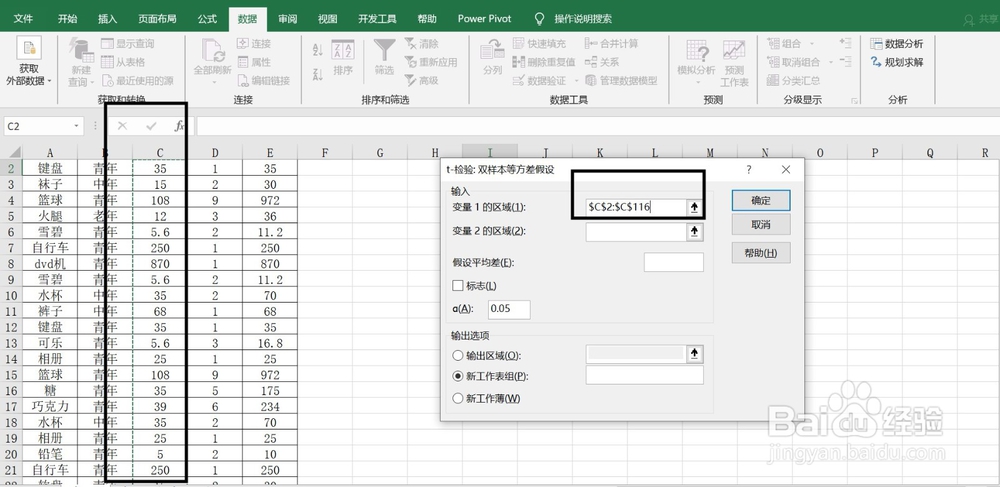This screenshot has height=487, width=1000.
Task: Select column D header
Action: pos(215,152)
